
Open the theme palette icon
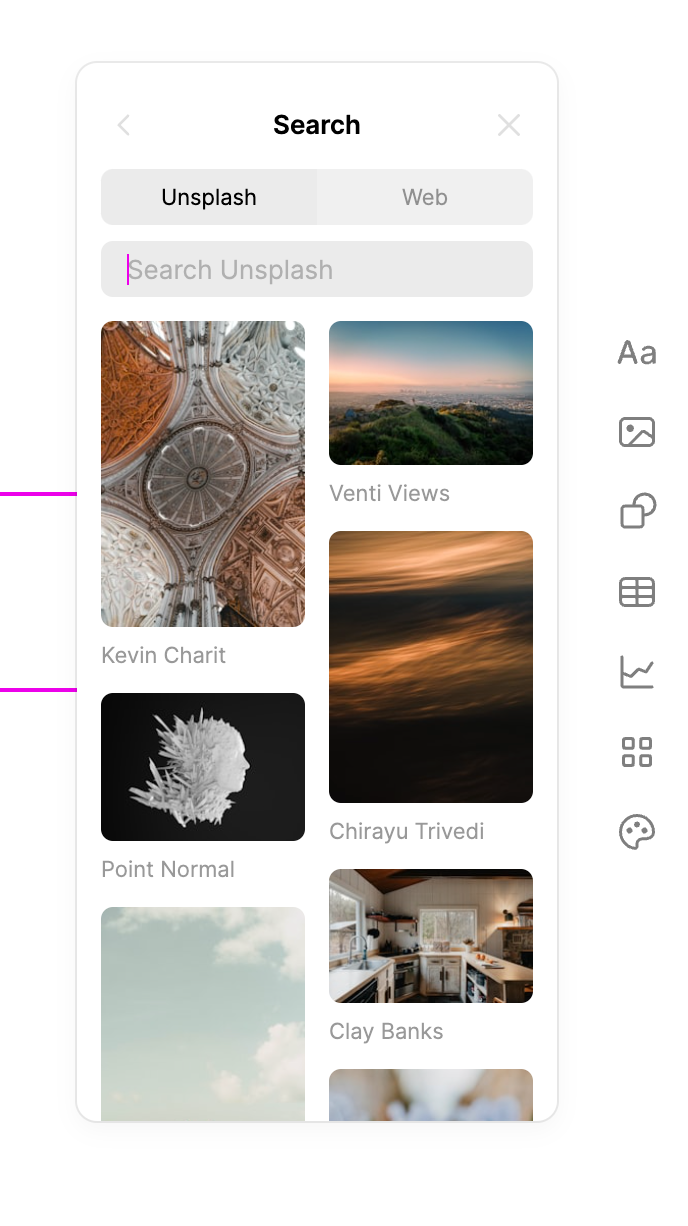(636, 831)
